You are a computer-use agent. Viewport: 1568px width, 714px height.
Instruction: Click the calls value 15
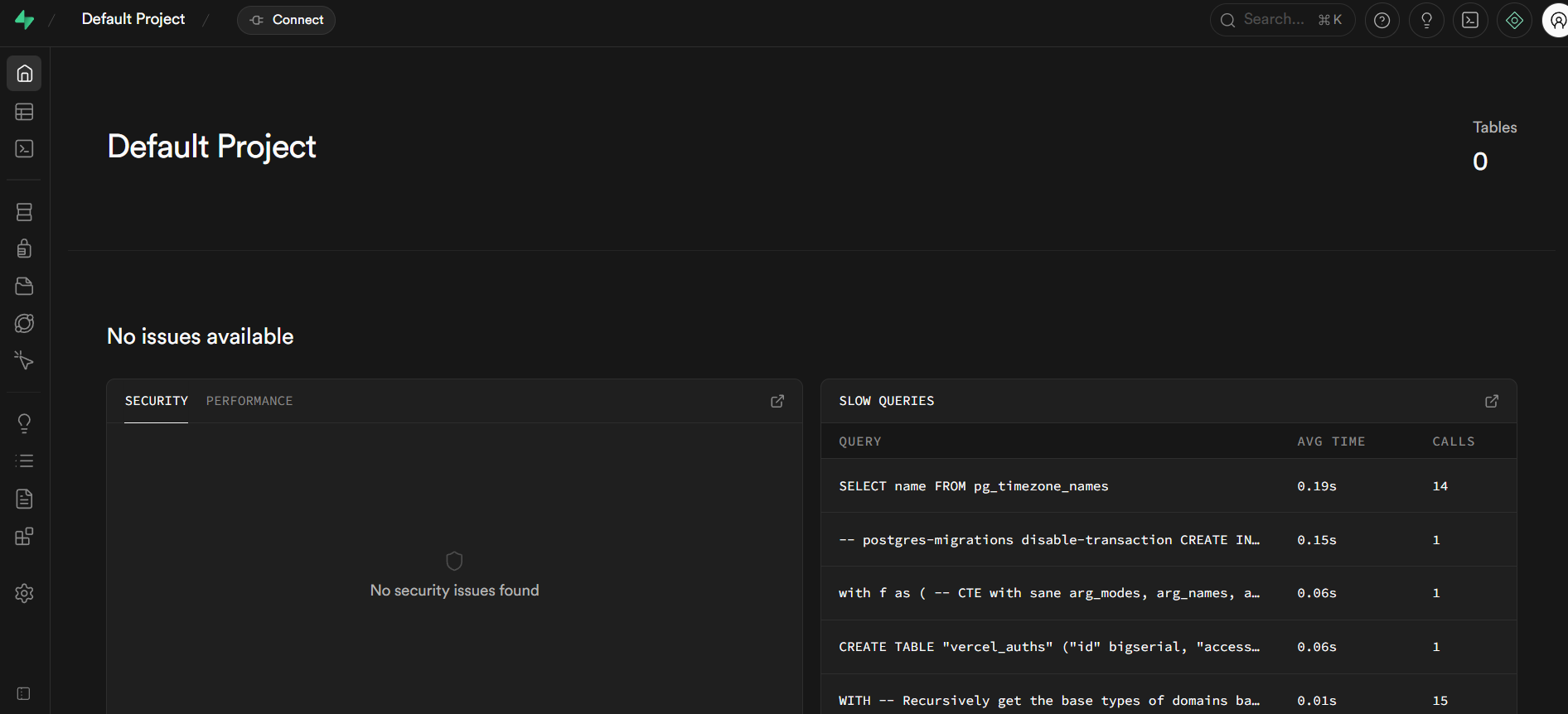tap(1440, 701)
